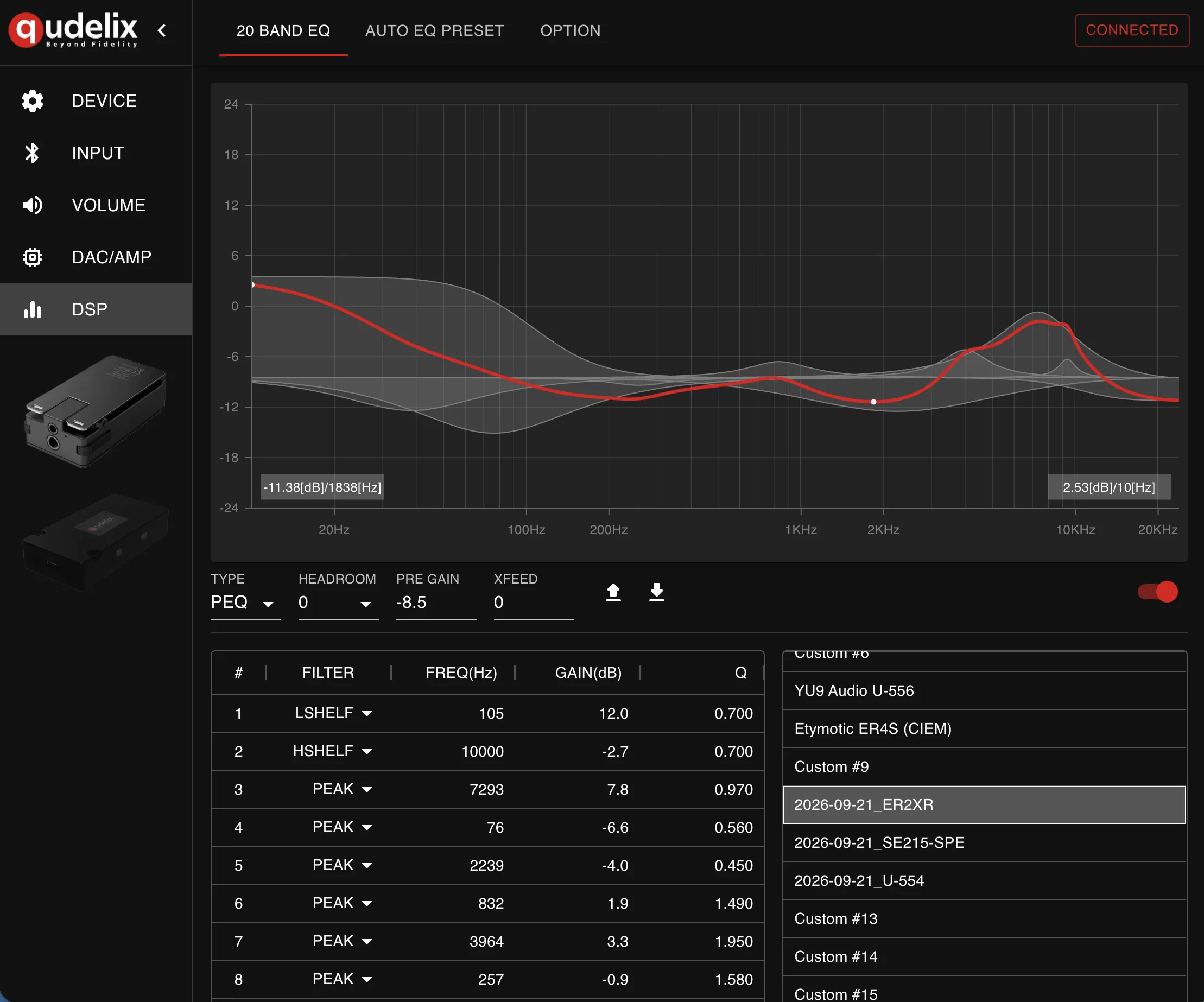Click the white EQ handle near 2KHz
The height and width of the screenshot is (1002, 1204).
[874, 402]
